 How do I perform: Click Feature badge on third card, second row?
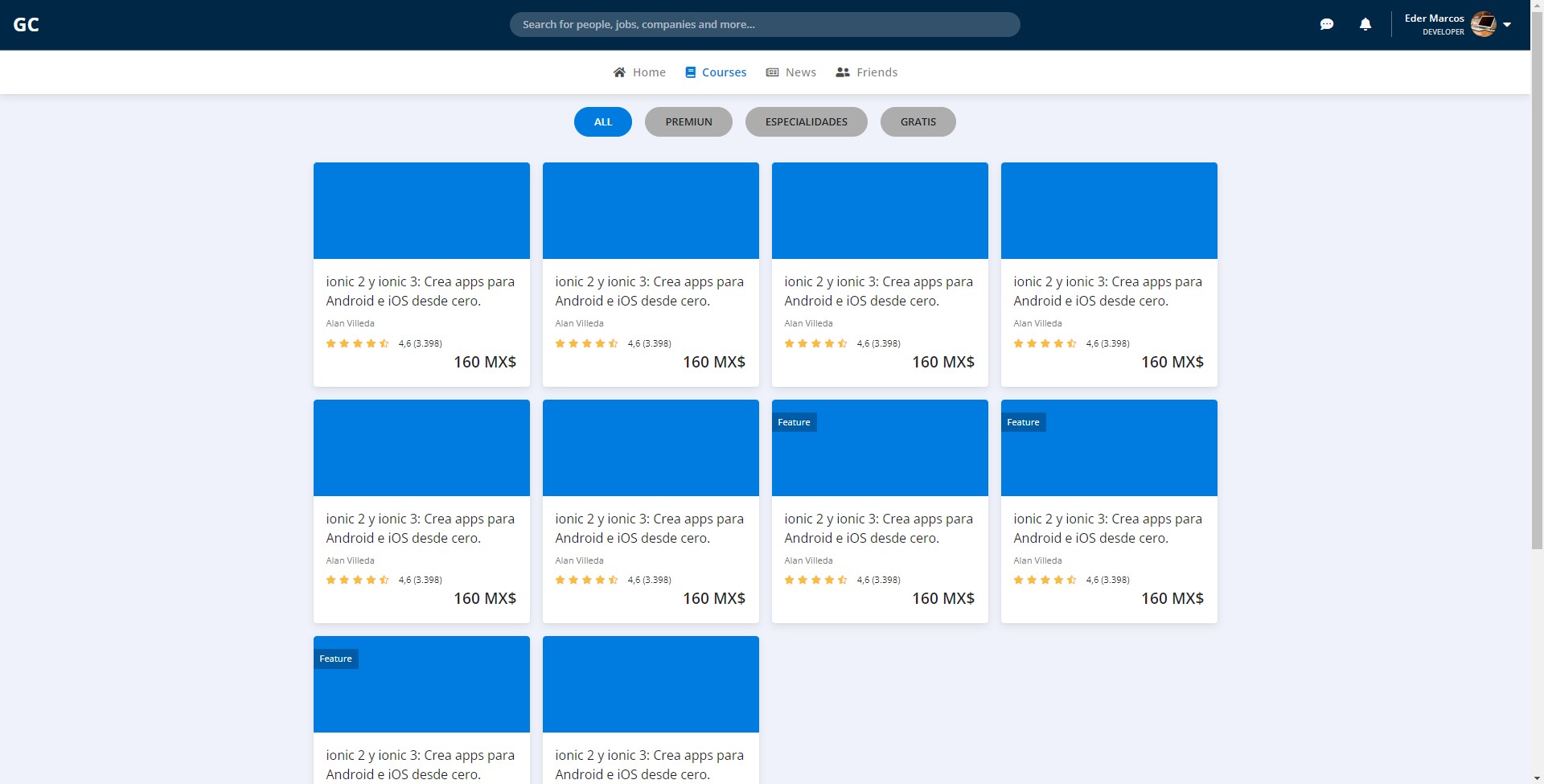coord(795,422)
